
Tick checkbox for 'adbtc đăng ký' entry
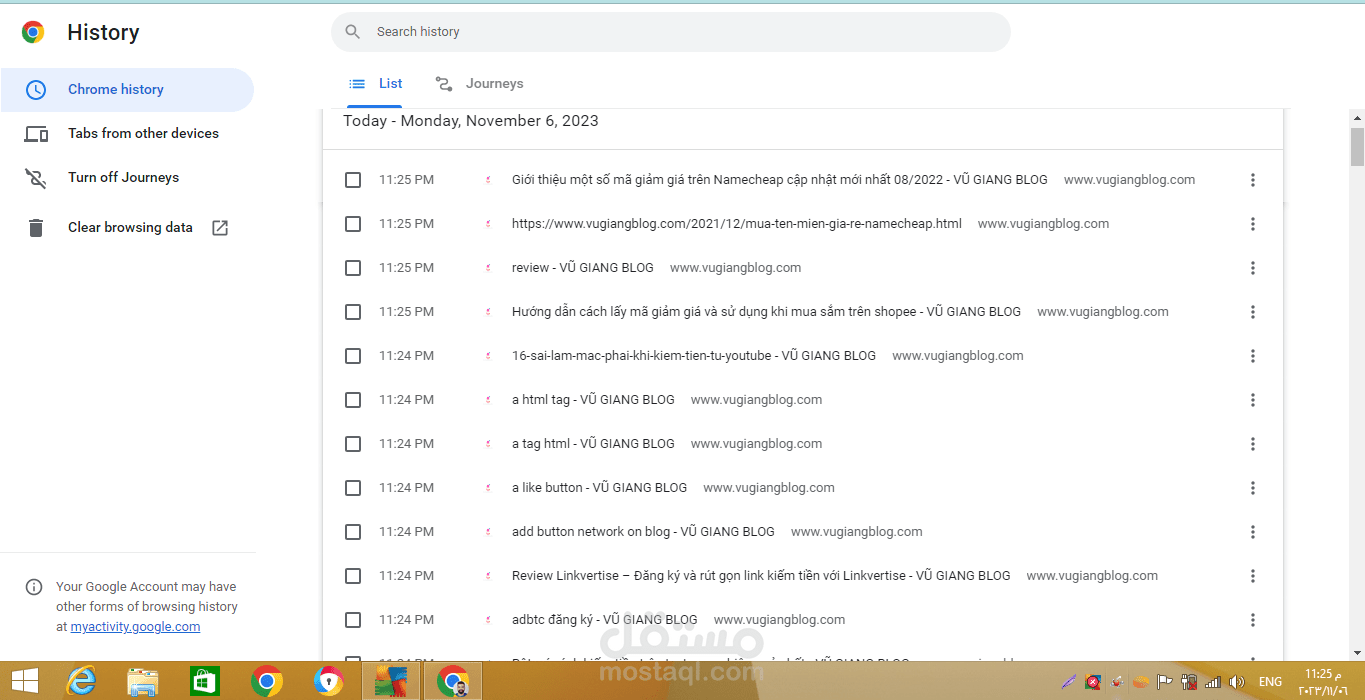coord(353,620)
